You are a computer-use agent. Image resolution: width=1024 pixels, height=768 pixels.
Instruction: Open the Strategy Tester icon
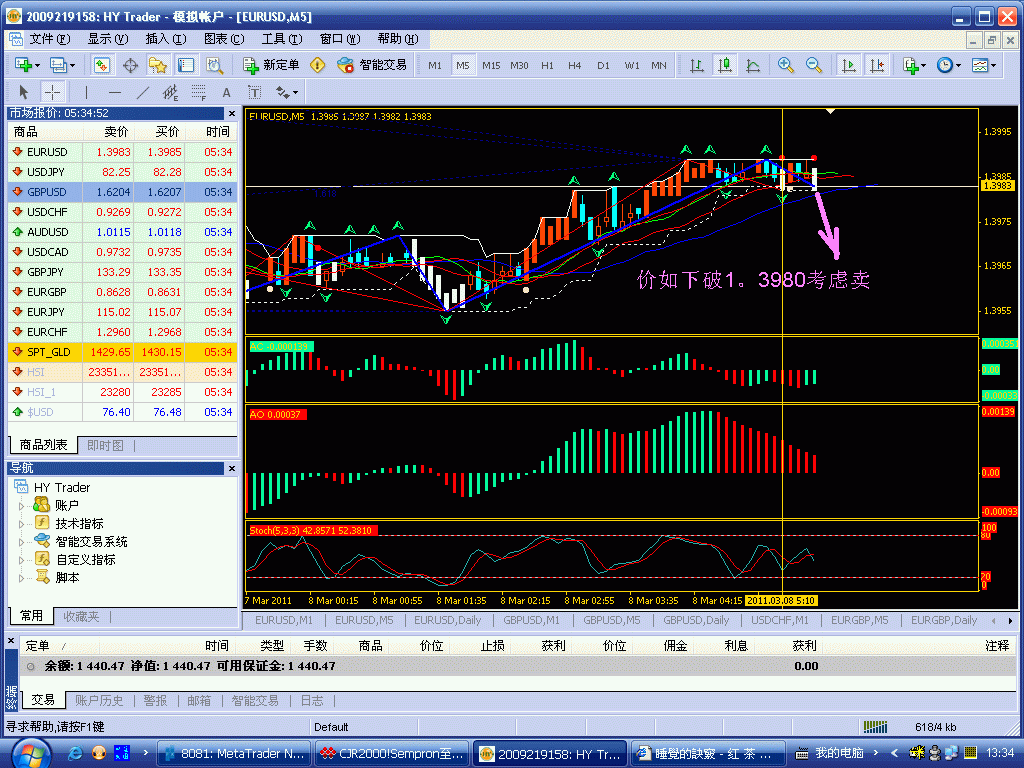[x=215, y=65]
